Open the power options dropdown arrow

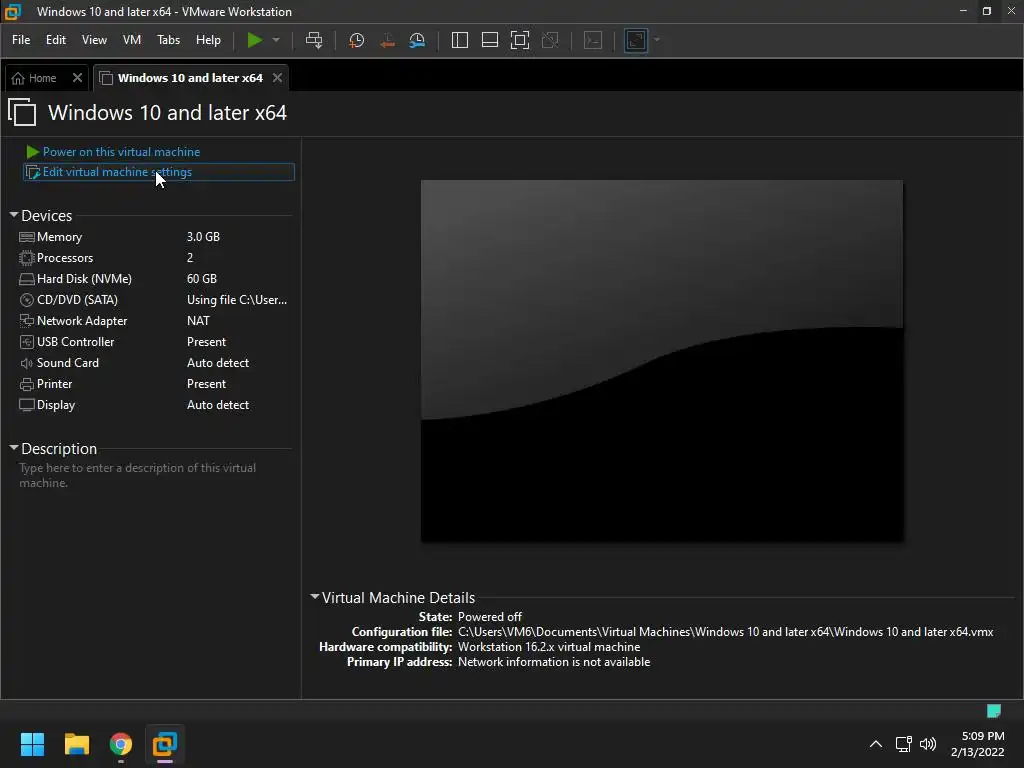click(x=276, y=40)
